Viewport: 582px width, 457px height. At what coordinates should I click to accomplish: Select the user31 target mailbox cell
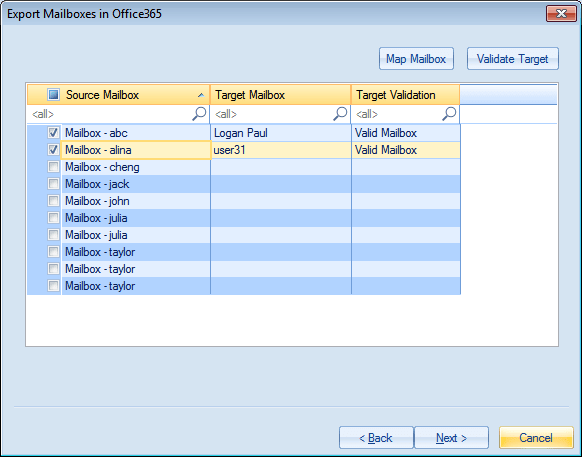281,150
